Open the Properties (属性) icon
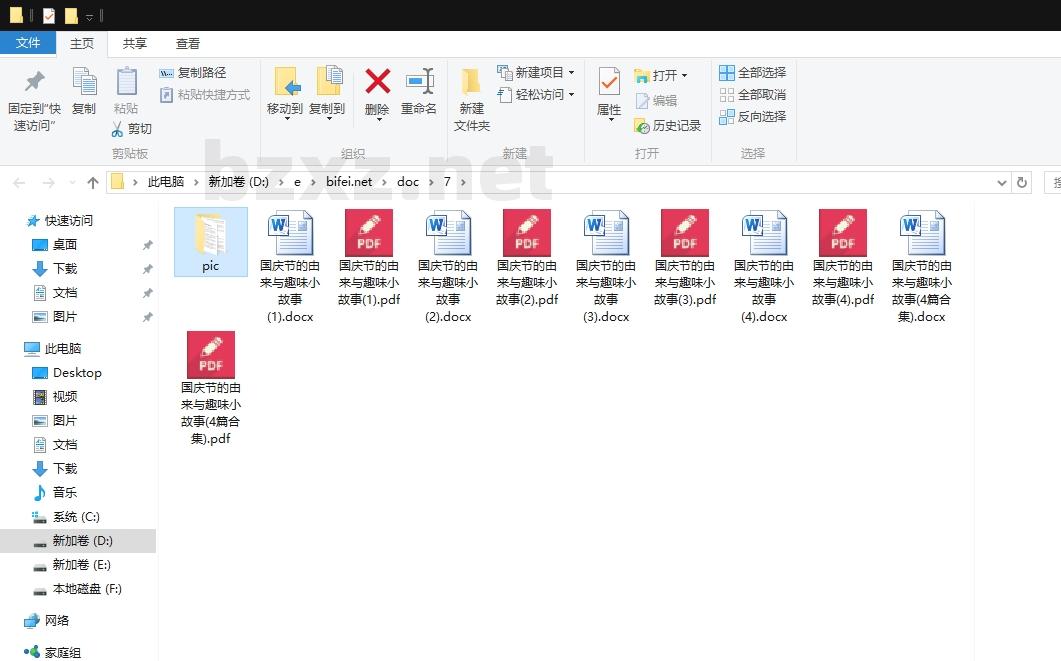The width and height of the screenshot is (1061, 661). [609, 82]
